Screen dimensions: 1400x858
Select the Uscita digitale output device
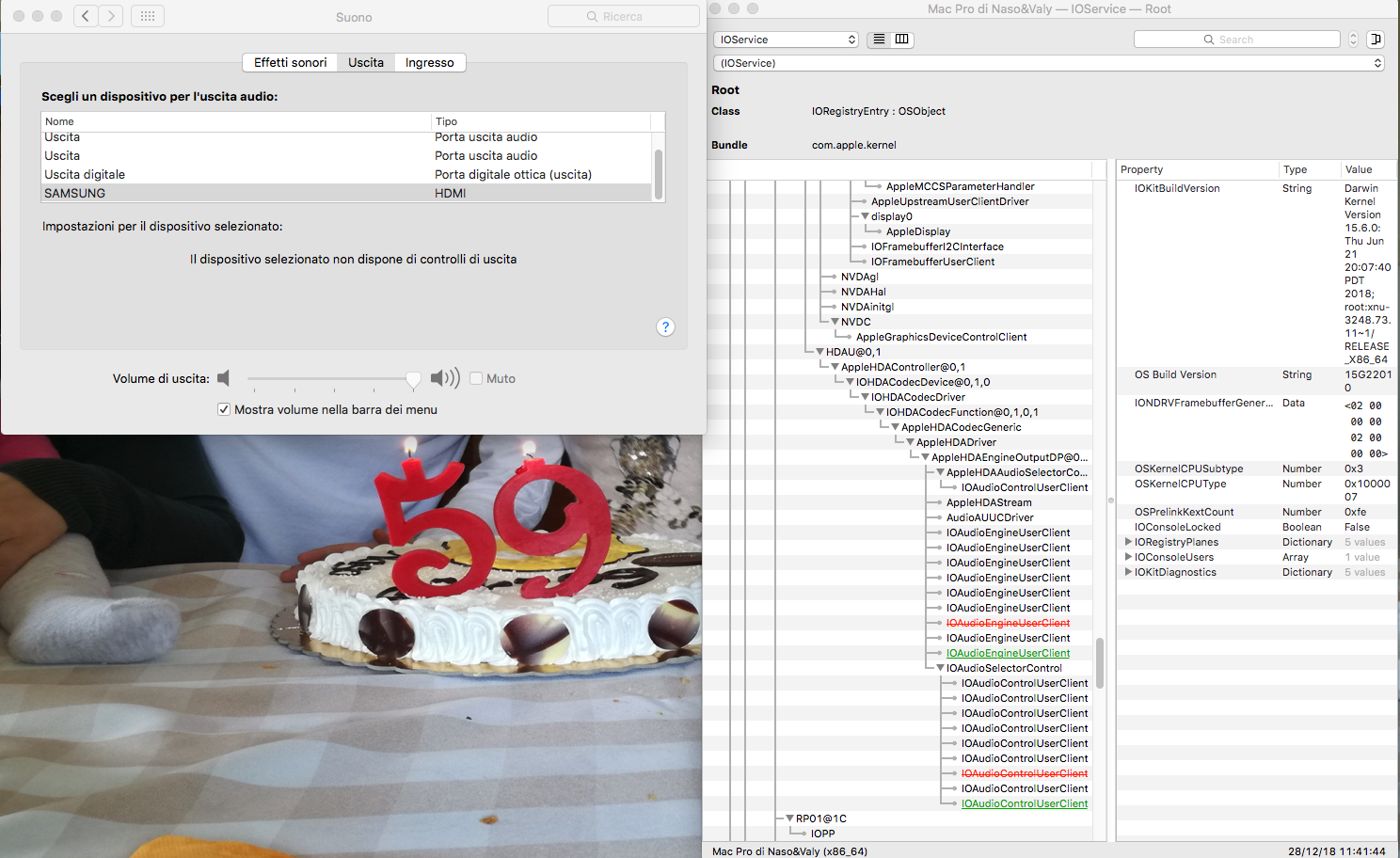347,174
